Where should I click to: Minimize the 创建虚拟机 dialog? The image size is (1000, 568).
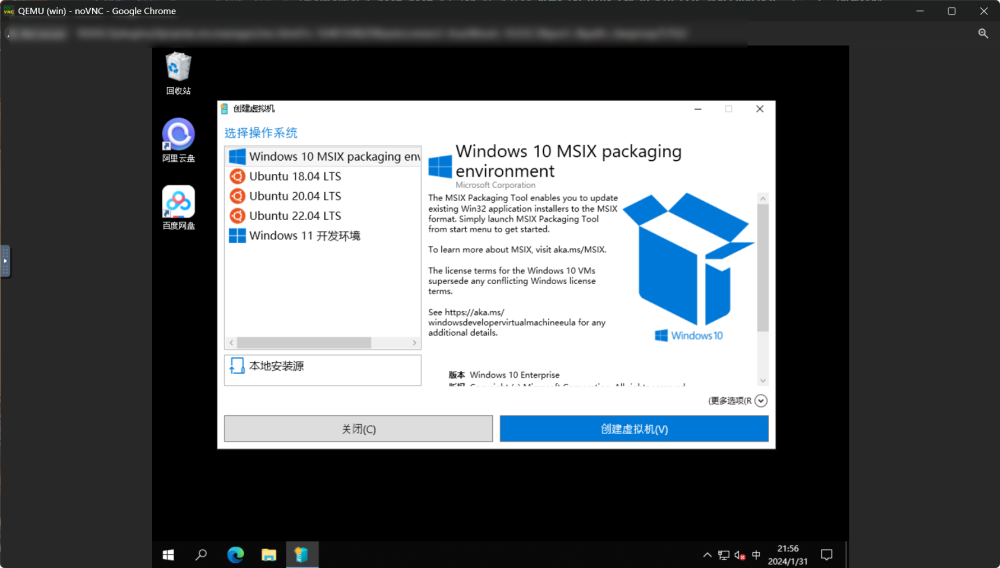[698, 109]
